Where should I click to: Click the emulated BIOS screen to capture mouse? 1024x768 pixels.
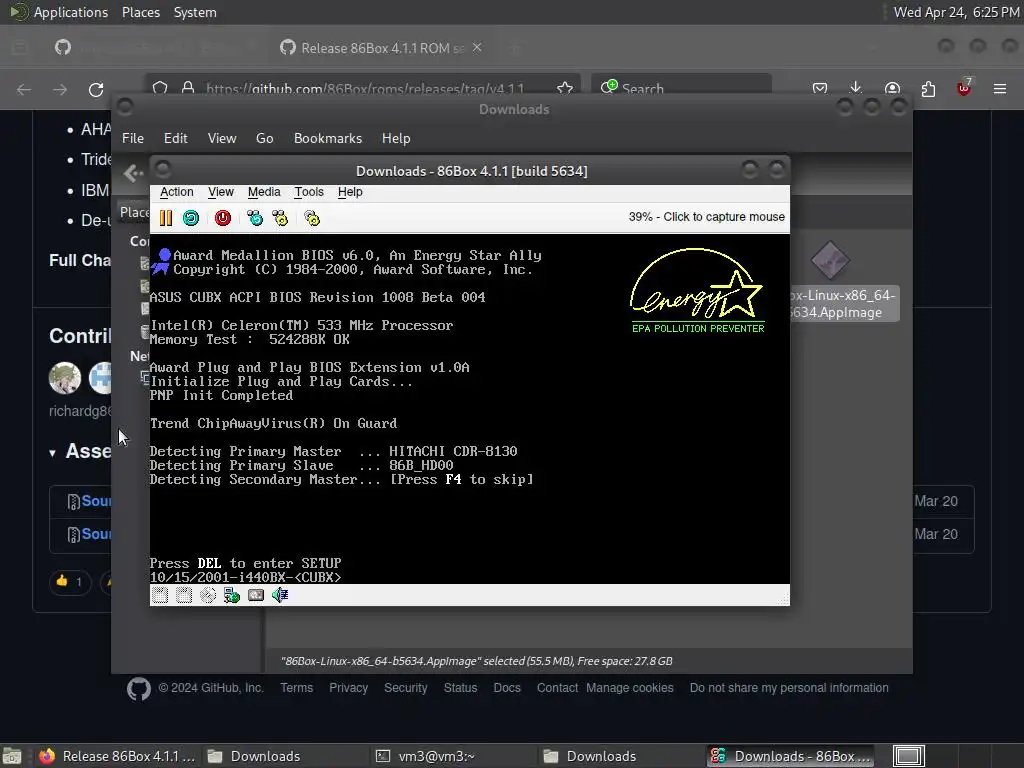[x=470, y=409]
